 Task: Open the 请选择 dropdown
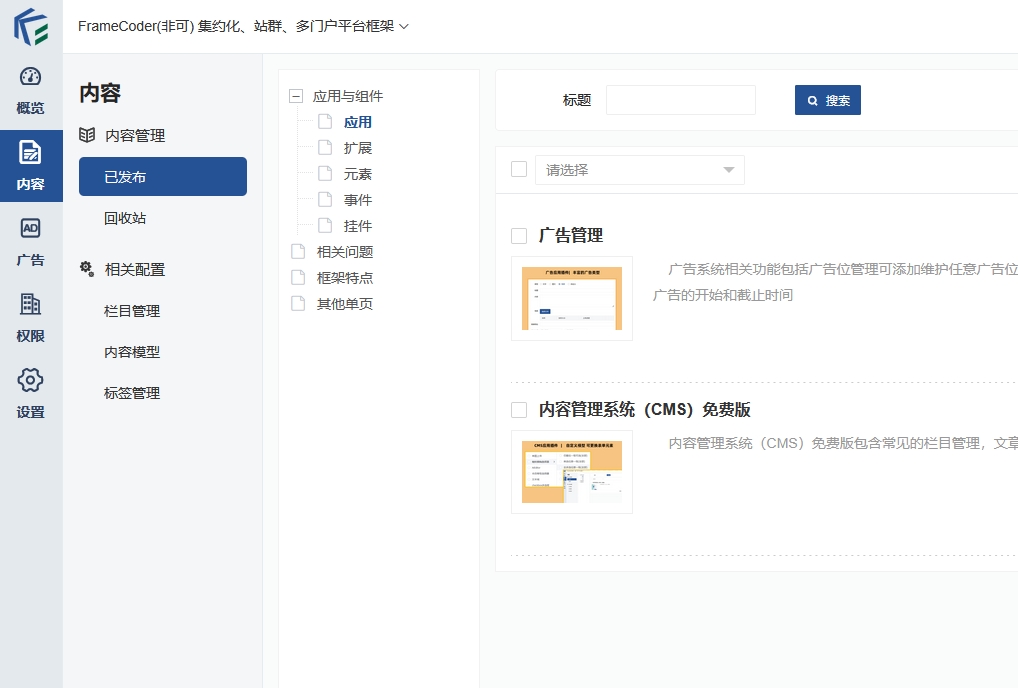pos(639,170)
